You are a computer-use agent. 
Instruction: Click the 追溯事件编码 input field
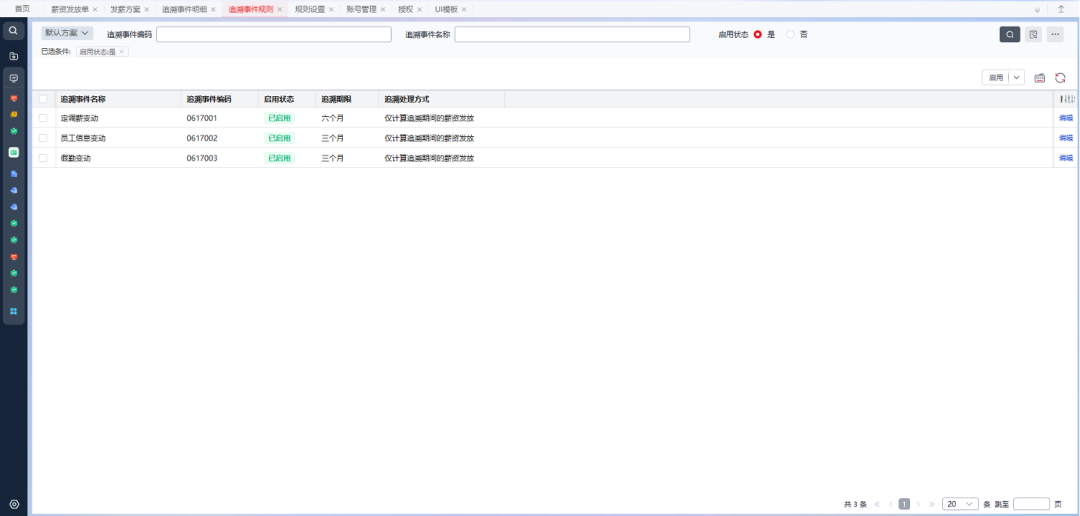273,34
